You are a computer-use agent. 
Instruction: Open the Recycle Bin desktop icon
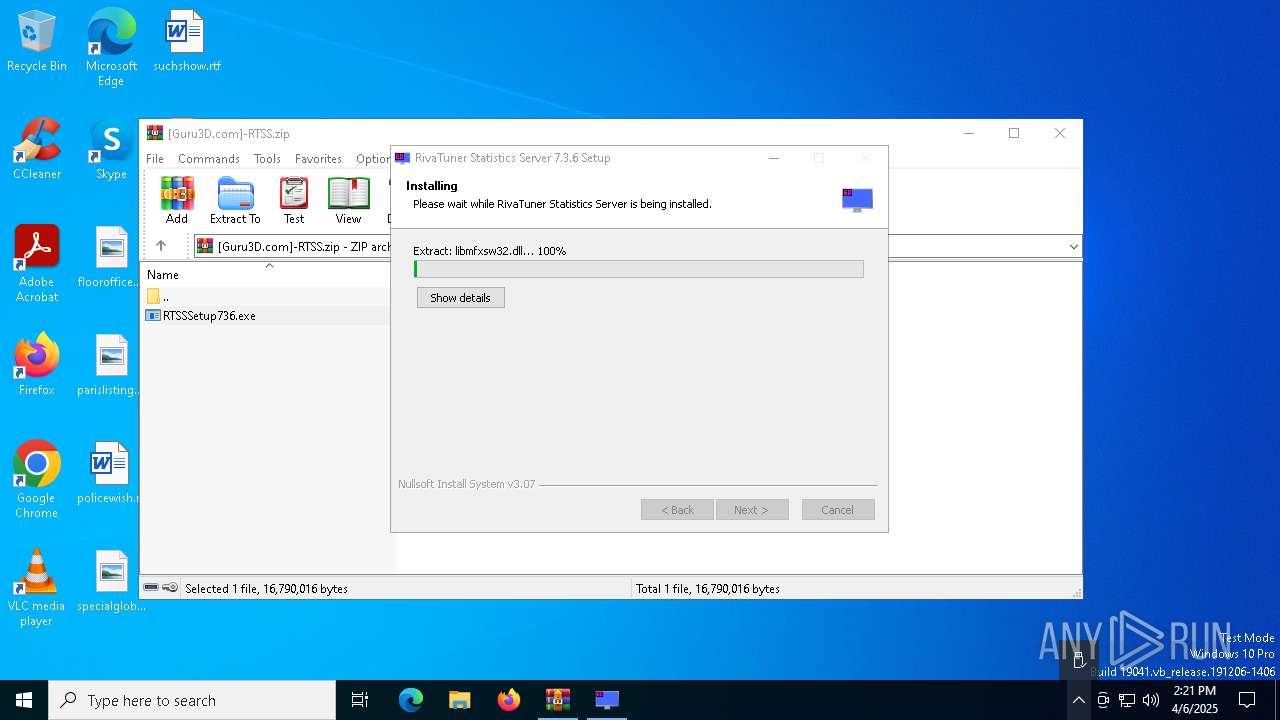(37, 42)
